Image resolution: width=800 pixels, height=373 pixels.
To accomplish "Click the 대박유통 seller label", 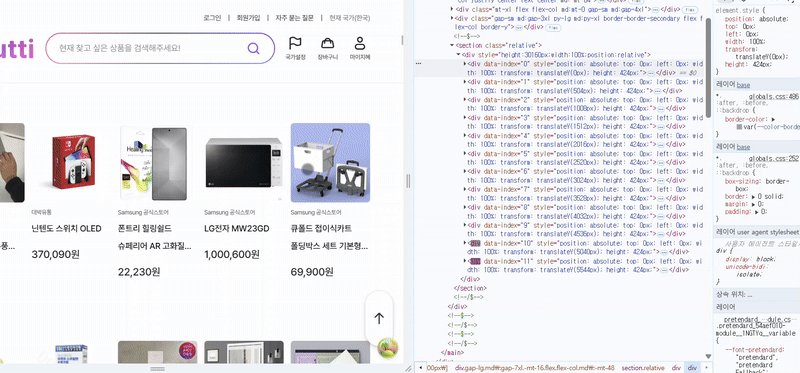I will pos(41,212).
